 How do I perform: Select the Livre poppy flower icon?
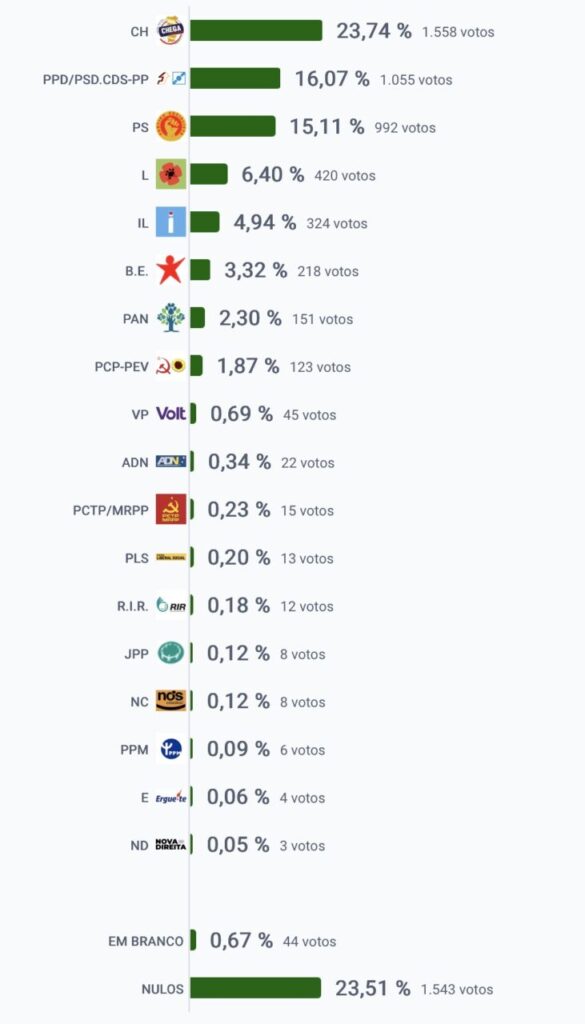coord(171,174)
